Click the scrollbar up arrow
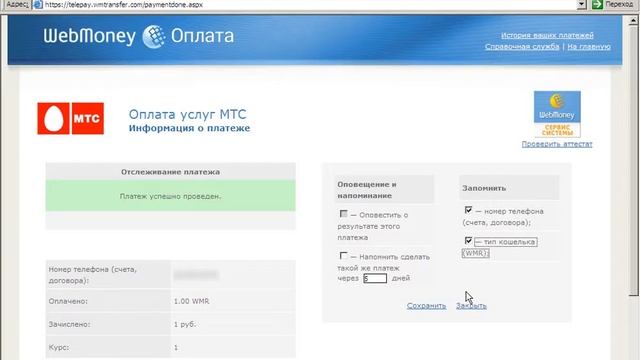 [633, 20]
